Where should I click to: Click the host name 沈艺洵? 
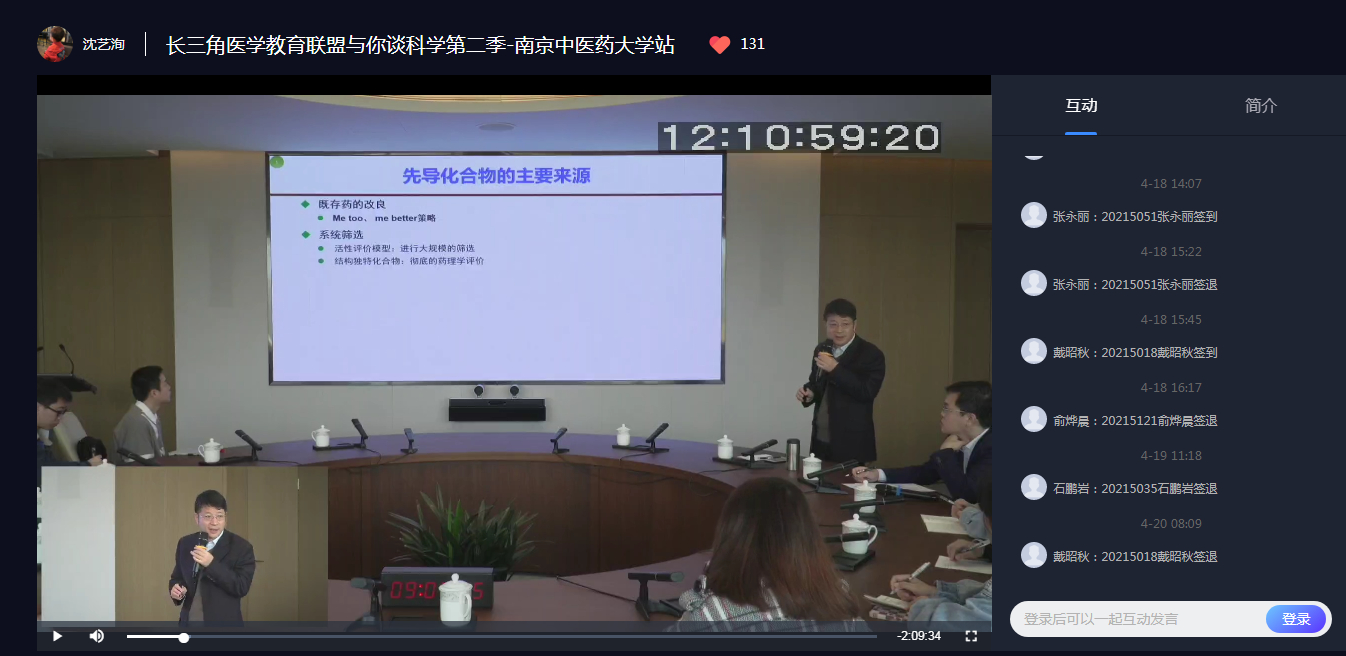tap(104, 45)
